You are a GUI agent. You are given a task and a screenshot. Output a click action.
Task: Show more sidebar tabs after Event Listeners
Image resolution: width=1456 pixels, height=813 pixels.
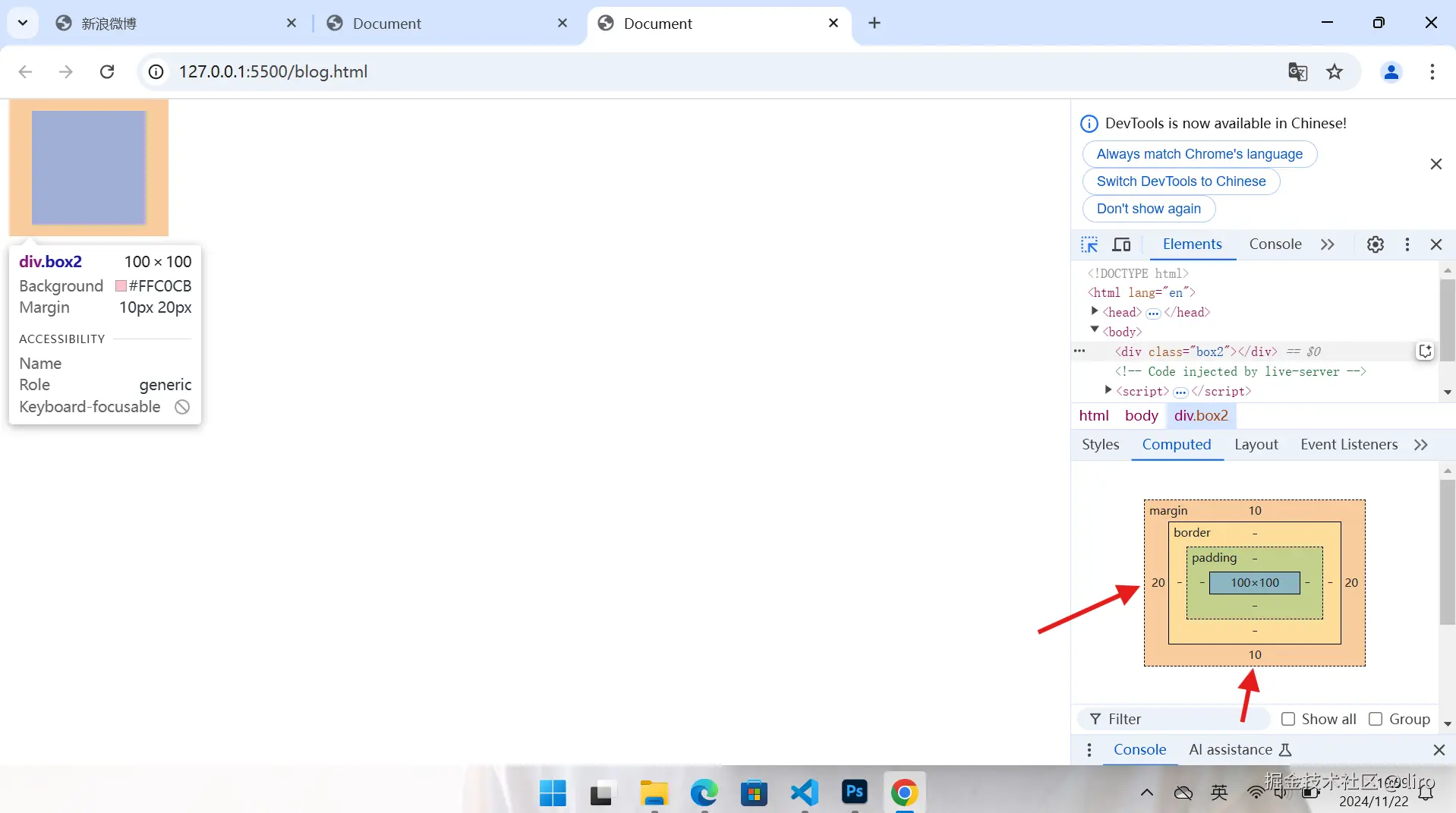click(x=1421, y=445)
